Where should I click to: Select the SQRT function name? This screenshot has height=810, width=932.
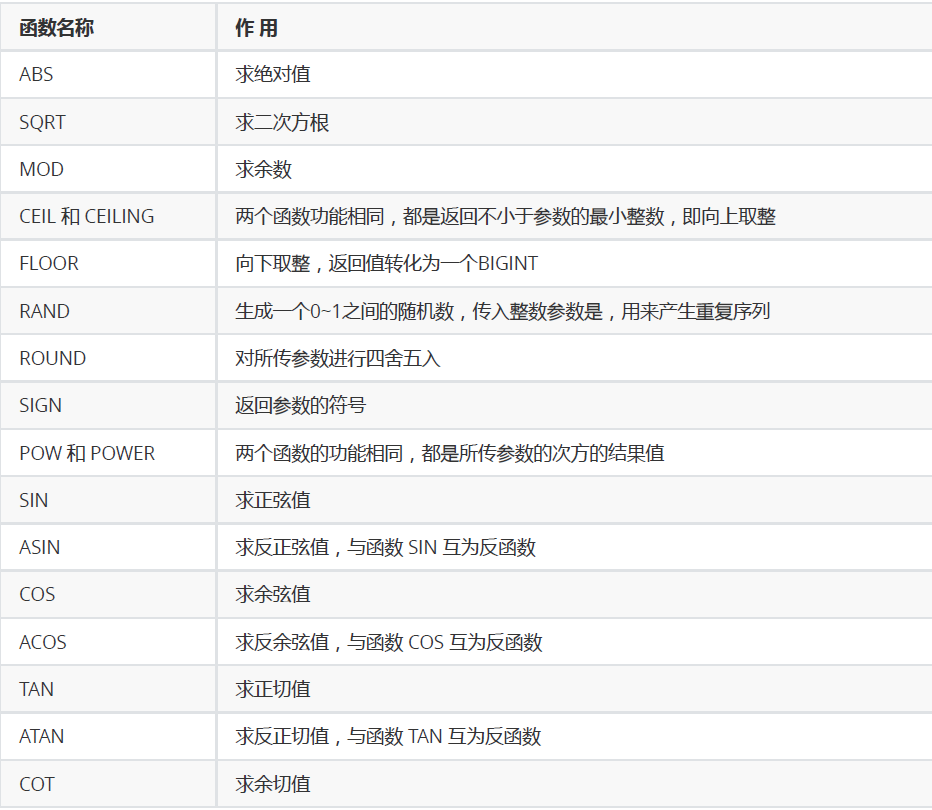coord(42,122)
